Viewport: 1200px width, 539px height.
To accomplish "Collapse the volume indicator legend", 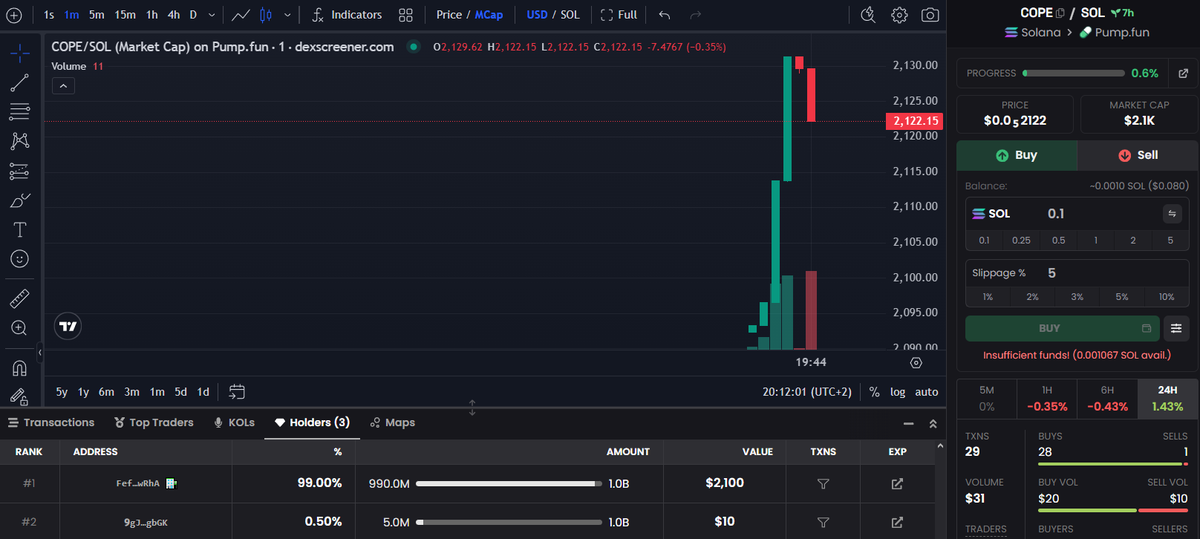I will (62, 86).
